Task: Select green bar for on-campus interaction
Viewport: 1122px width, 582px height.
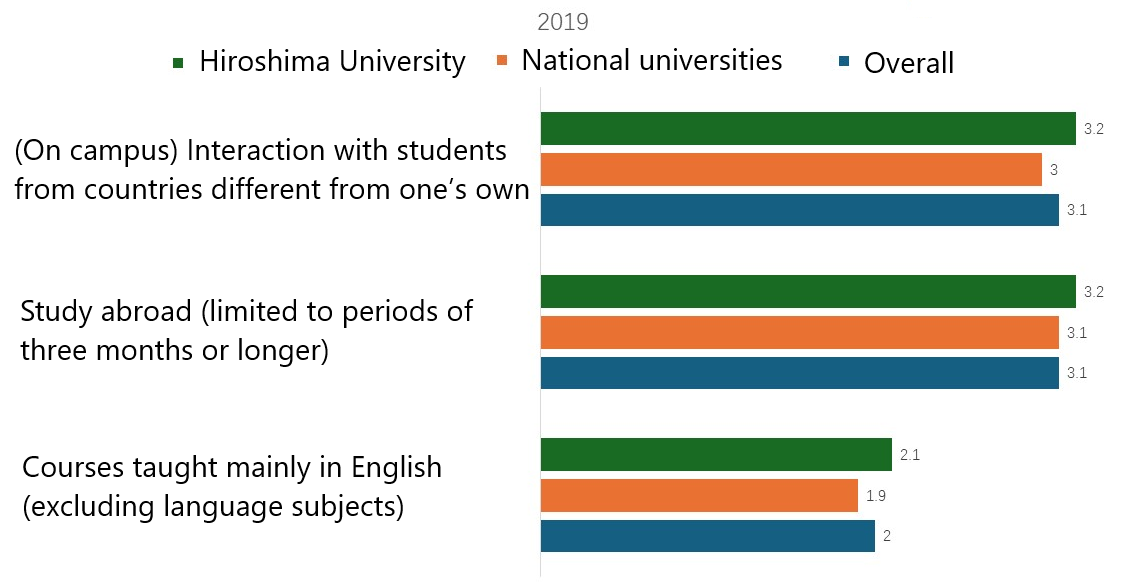Action: 807,129
